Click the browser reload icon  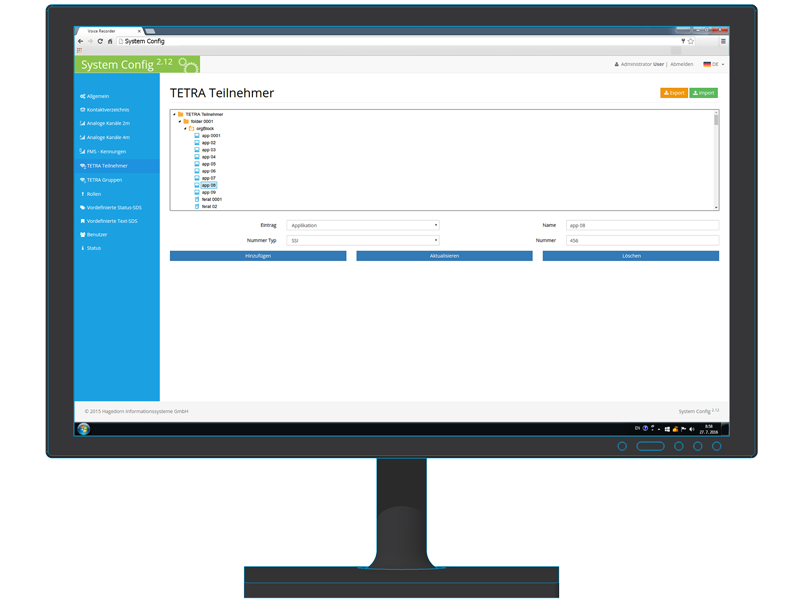click(100, 41)
